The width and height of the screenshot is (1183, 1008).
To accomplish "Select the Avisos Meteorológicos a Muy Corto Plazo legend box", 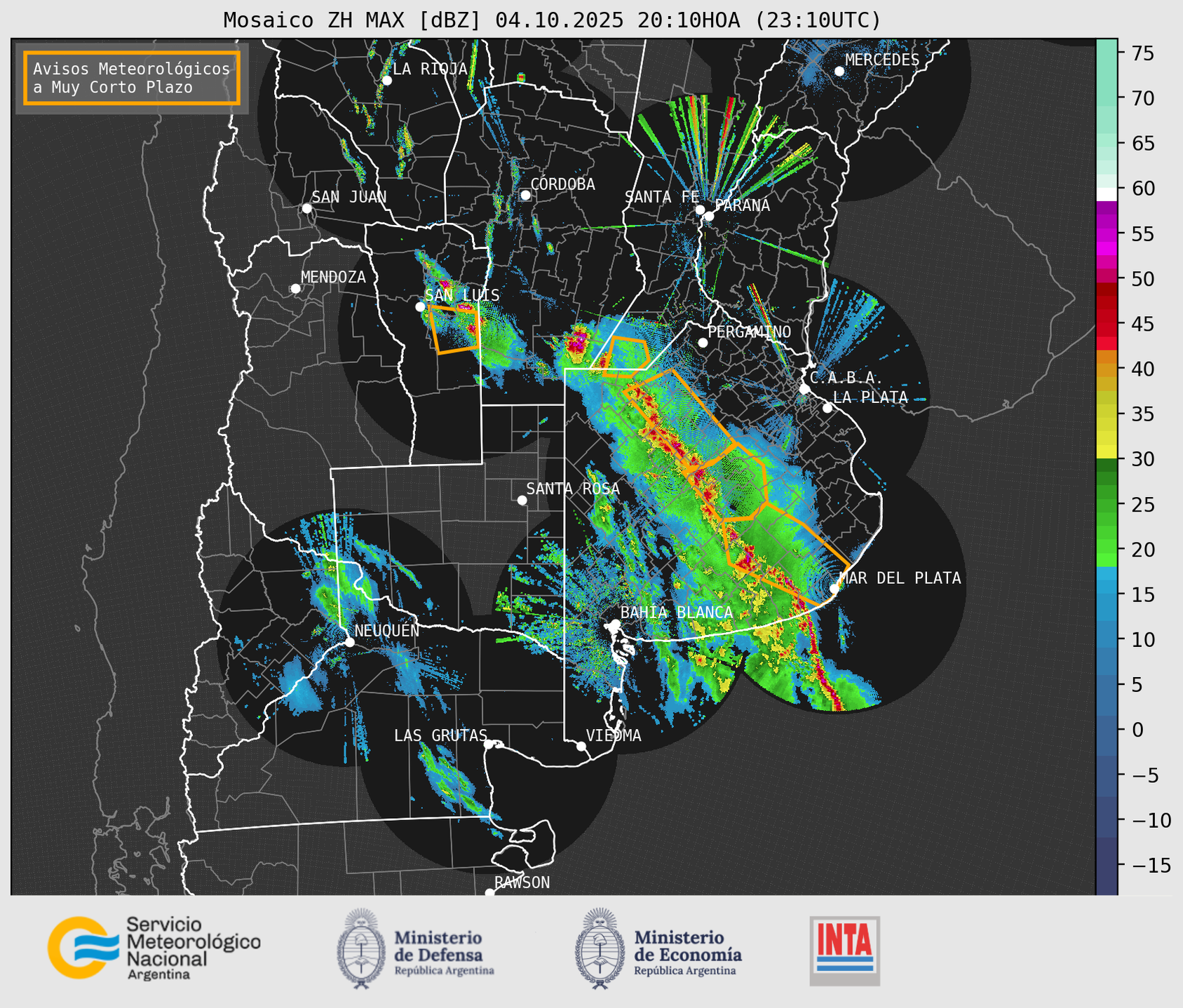I will coord(132,78).
